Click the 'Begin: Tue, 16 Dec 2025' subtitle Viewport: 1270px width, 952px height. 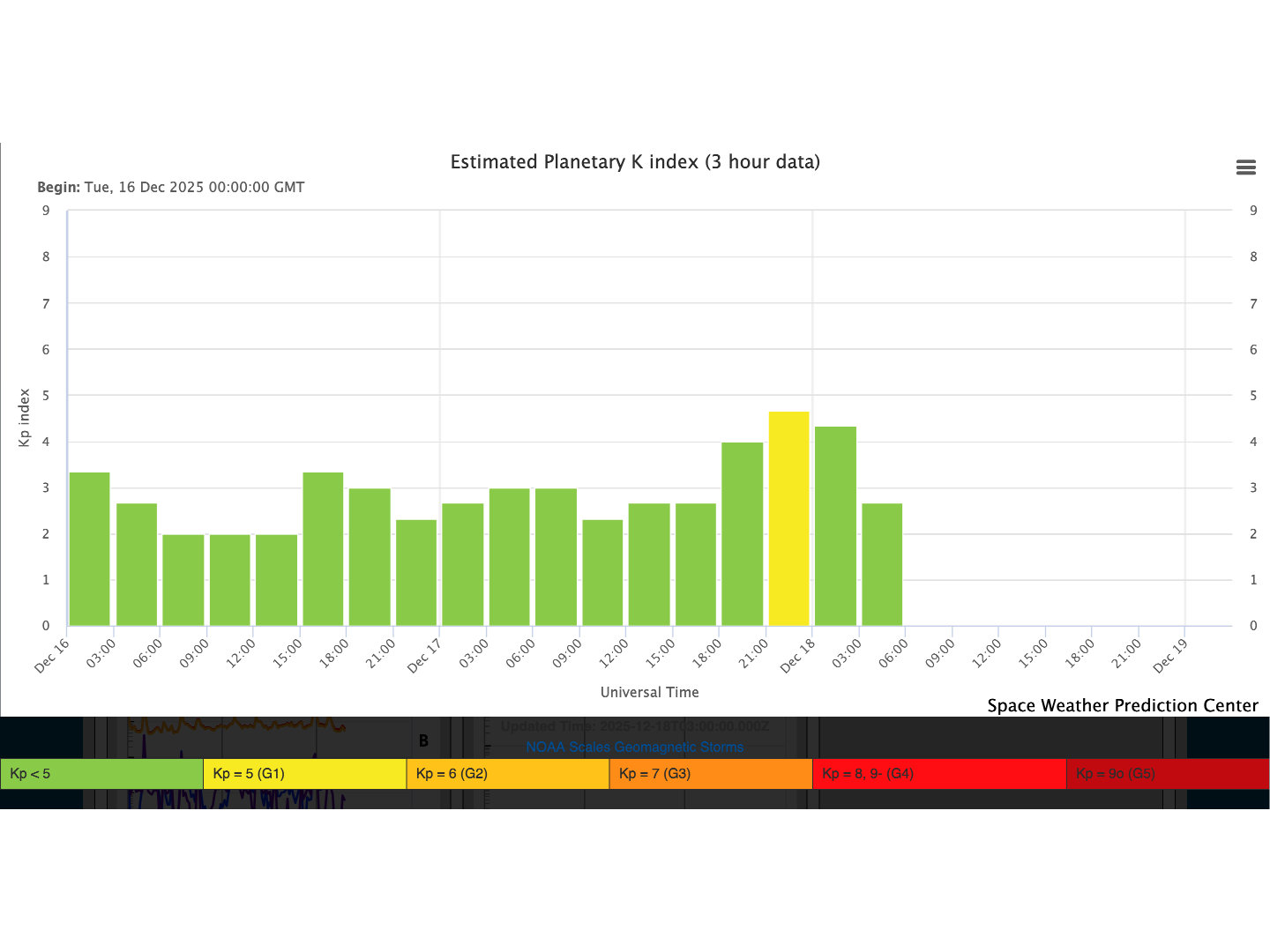pos(170,187)
